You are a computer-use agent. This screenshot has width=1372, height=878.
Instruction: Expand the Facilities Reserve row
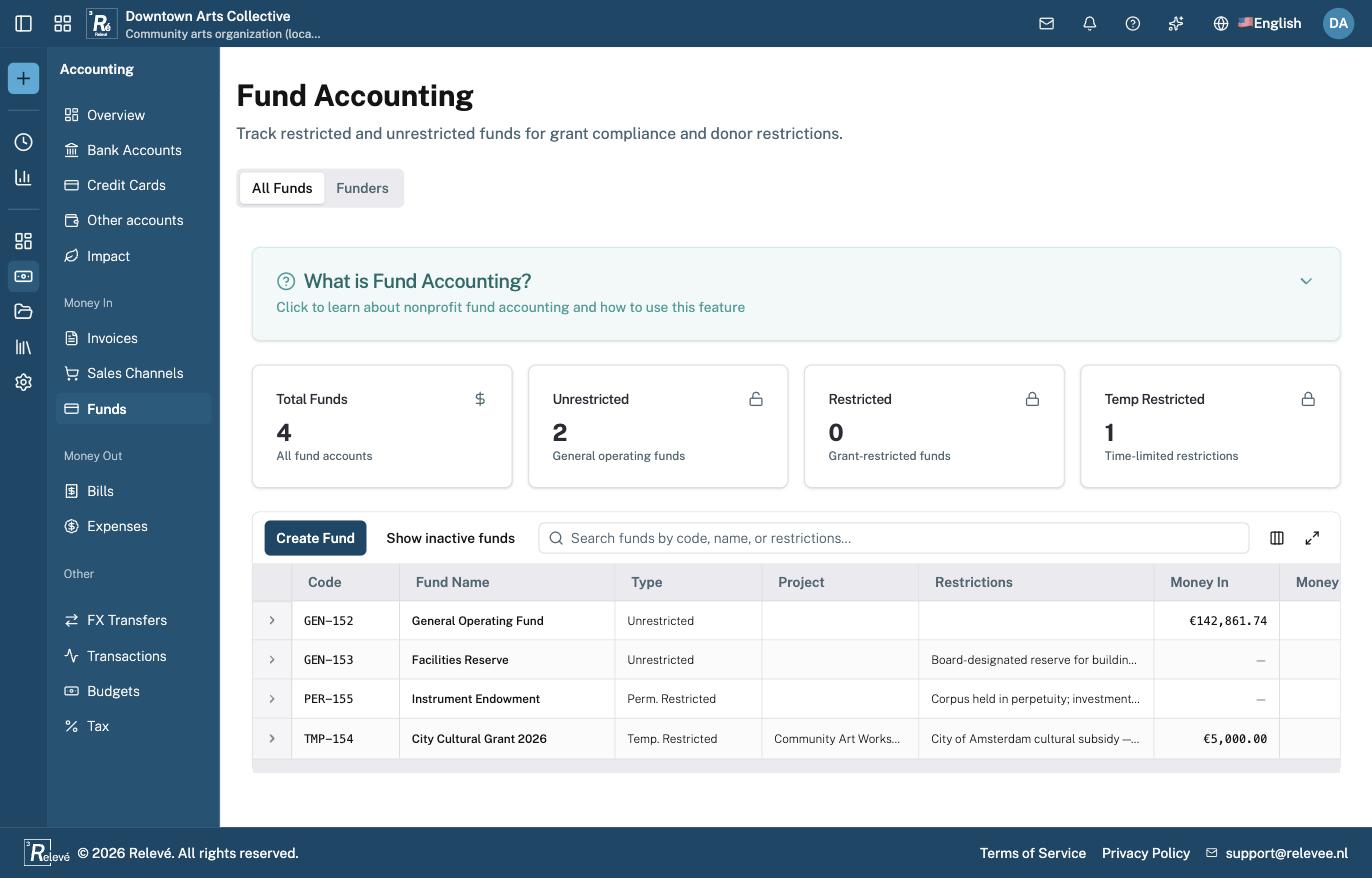pyautogui.click(x=271, y=660)
